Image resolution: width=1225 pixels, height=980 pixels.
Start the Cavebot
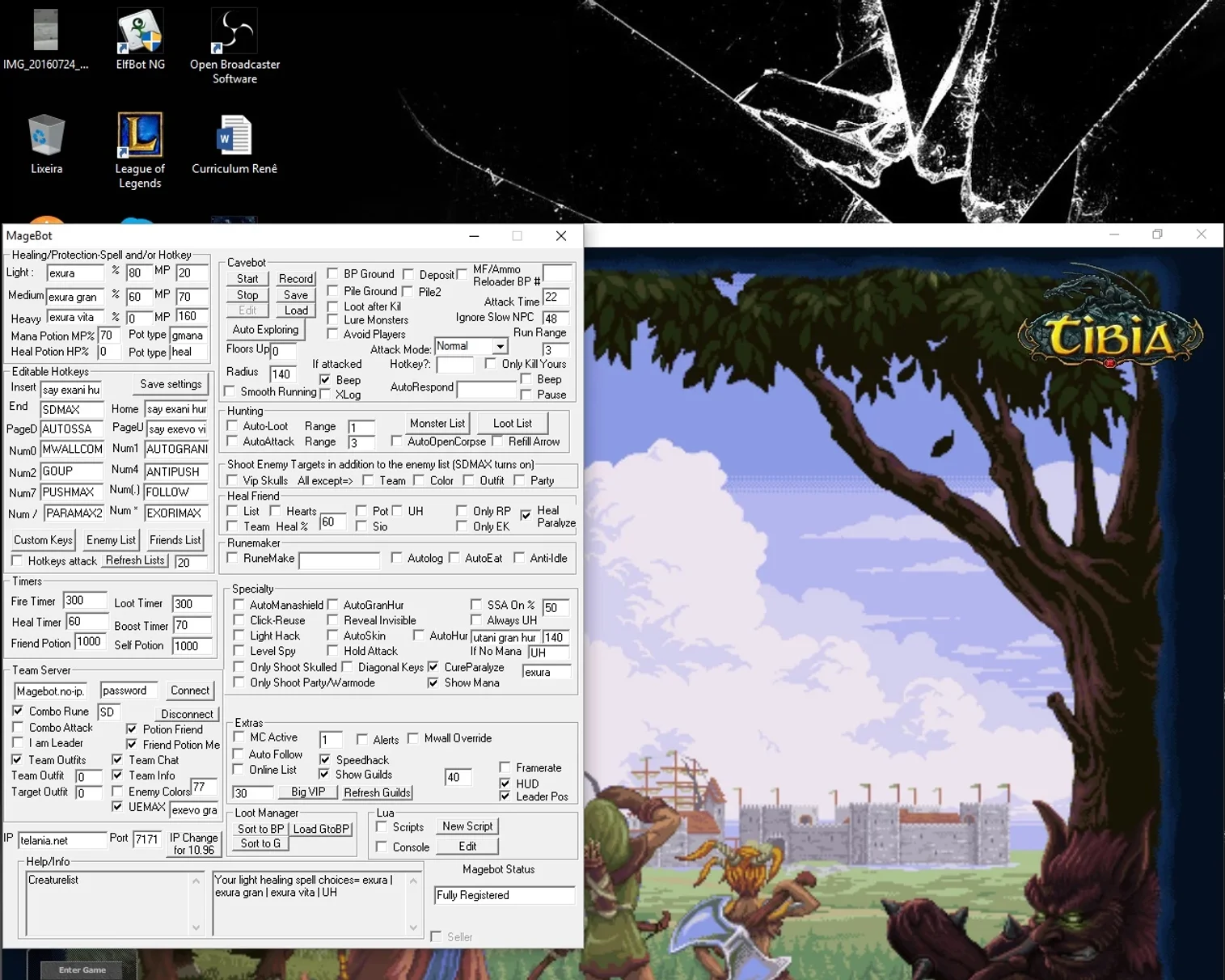point(247,279)
